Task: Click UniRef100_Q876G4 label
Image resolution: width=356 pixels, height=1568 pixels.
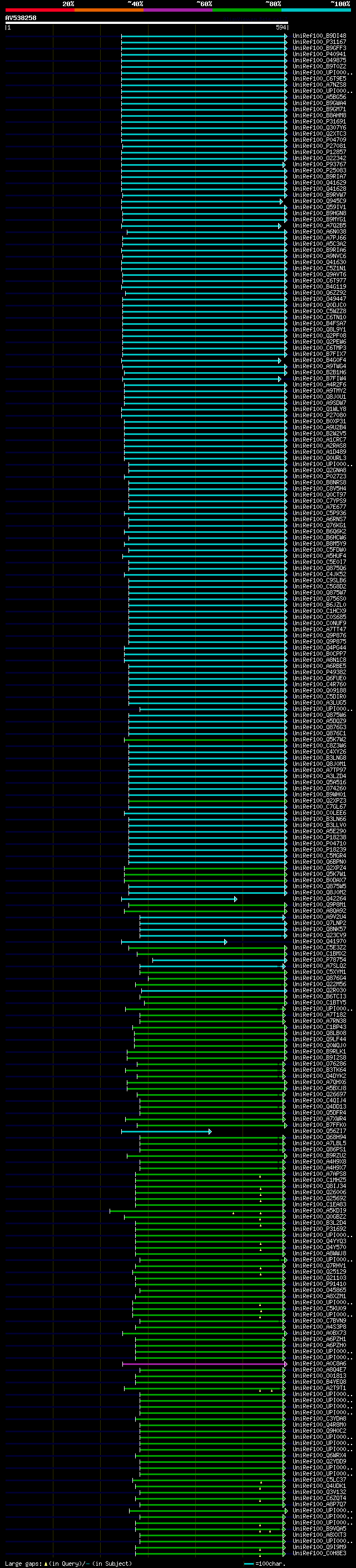Action: [319, 978]
